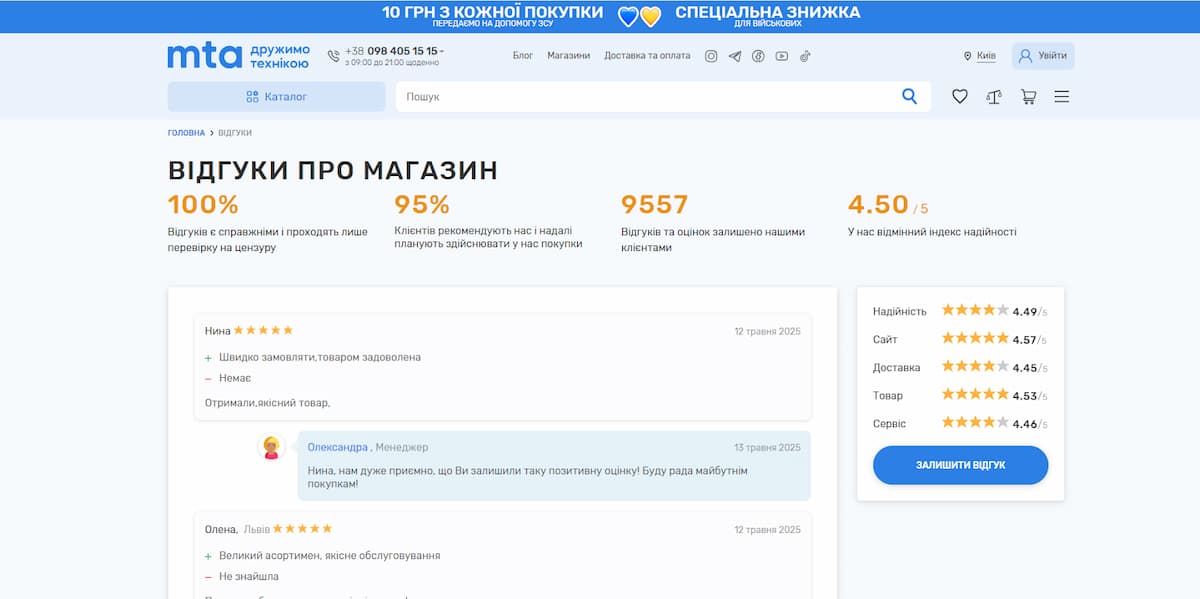Click the ВІДГУКИ breadcrumb text

(235, 132)
